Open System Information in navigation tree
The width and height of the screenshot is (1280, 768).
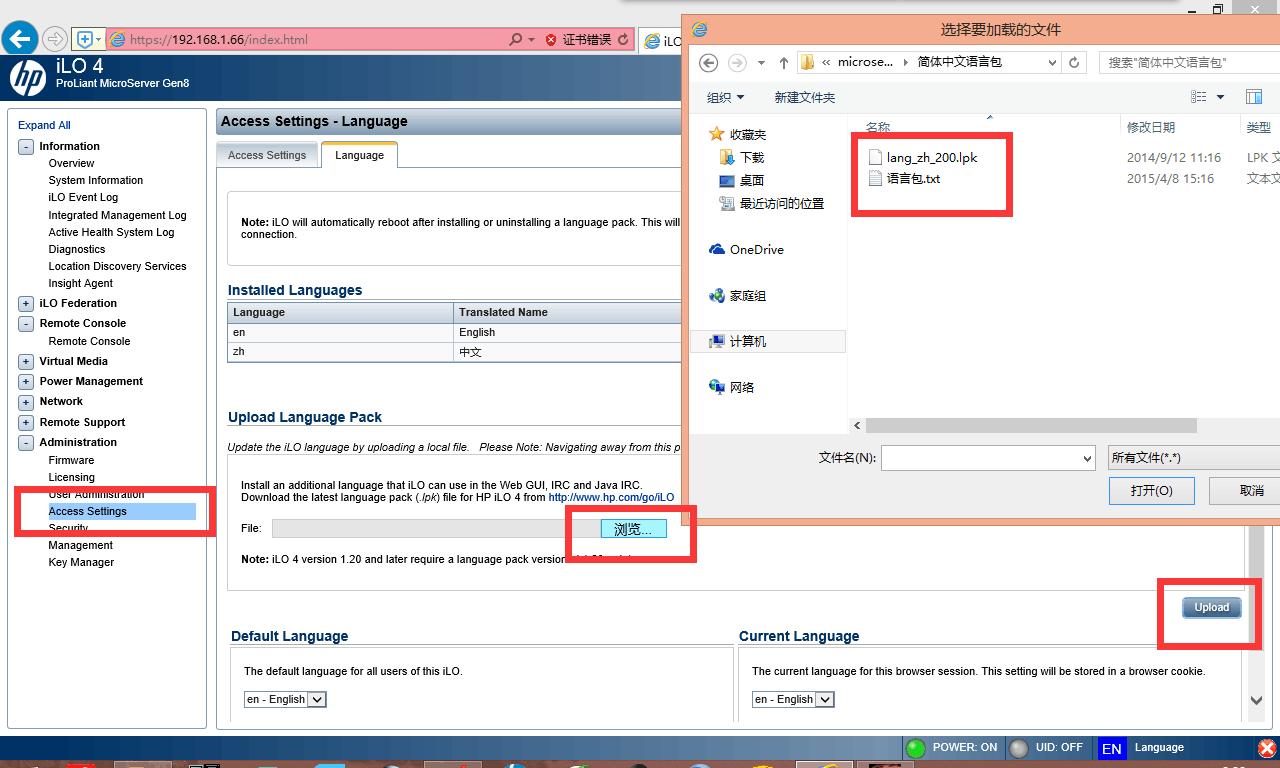[96, 181]
